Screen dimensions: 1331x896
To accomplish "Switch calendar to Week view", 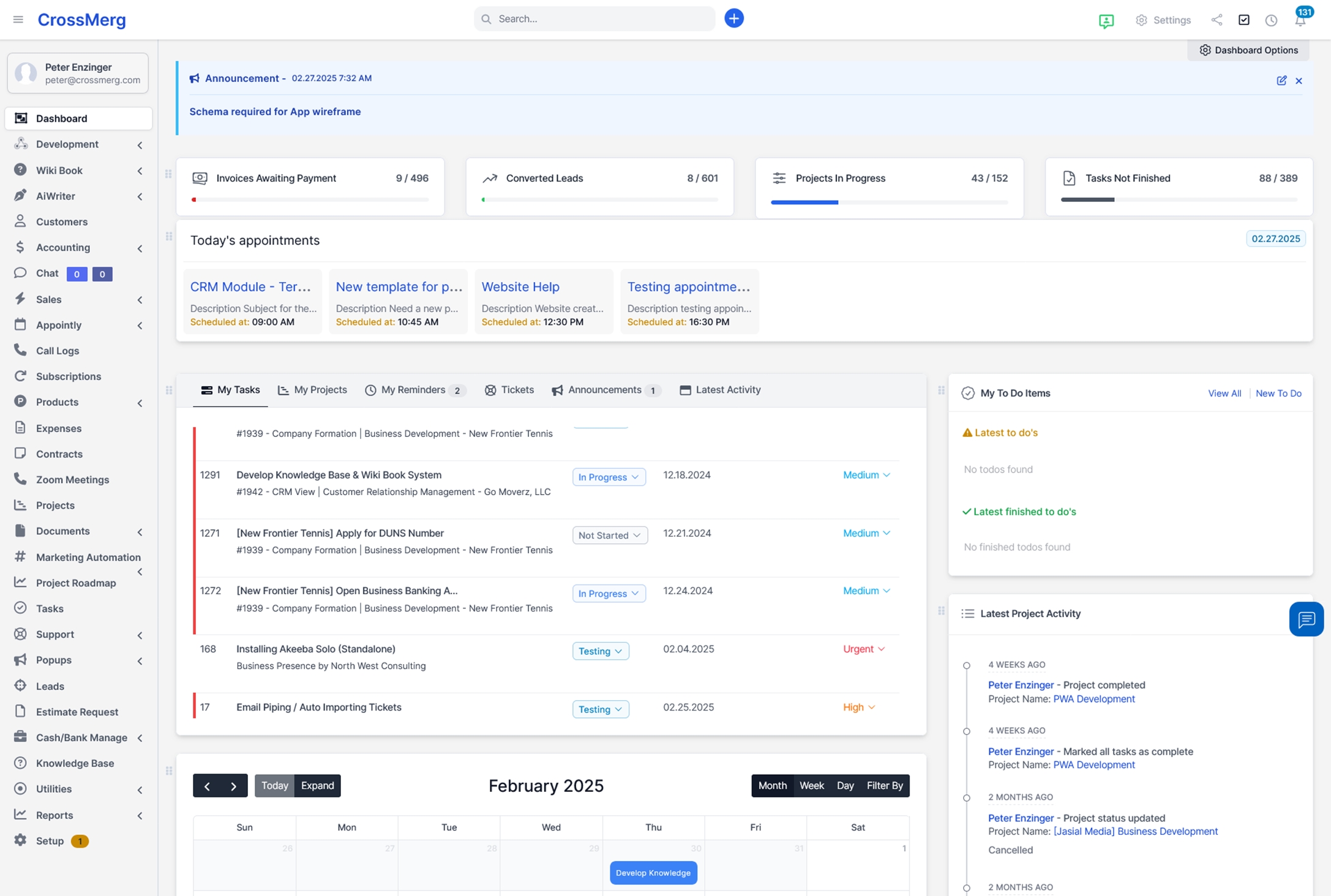I will coord(811,785).
